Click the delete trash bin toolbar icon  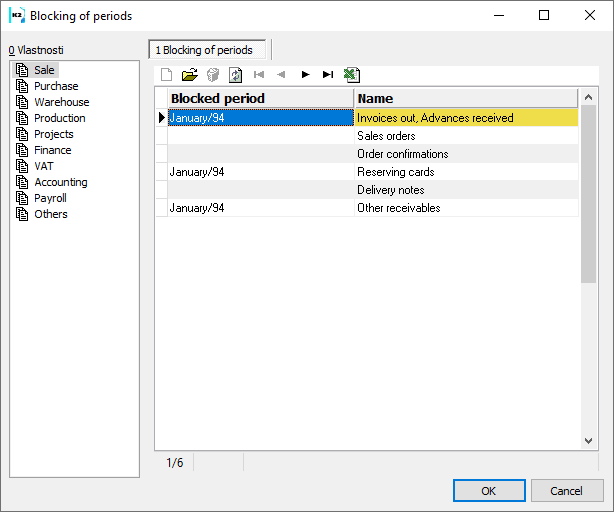(x=213, y=74)
